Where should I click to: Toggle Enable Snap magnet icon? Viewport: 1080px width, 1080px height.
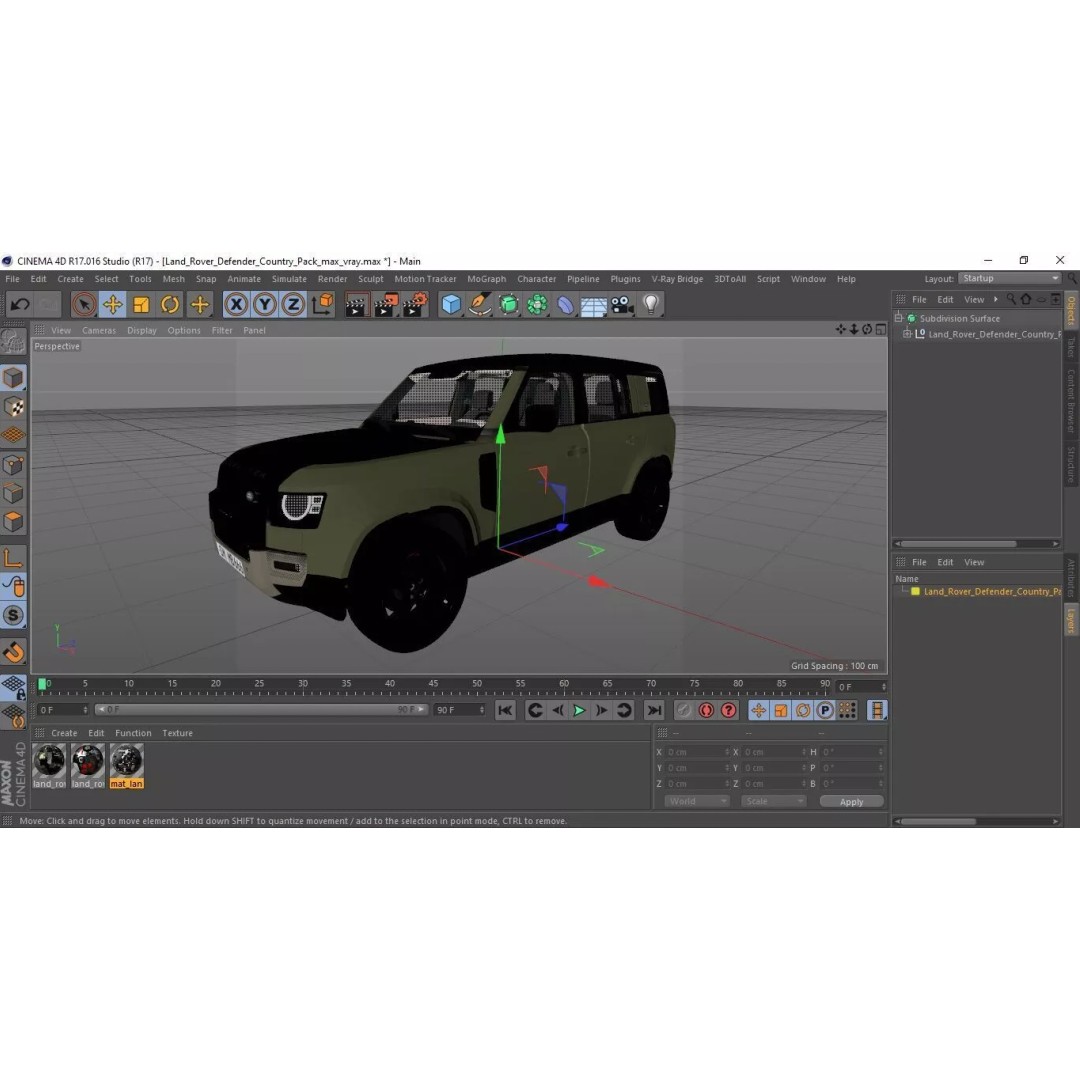pos(13,651)
